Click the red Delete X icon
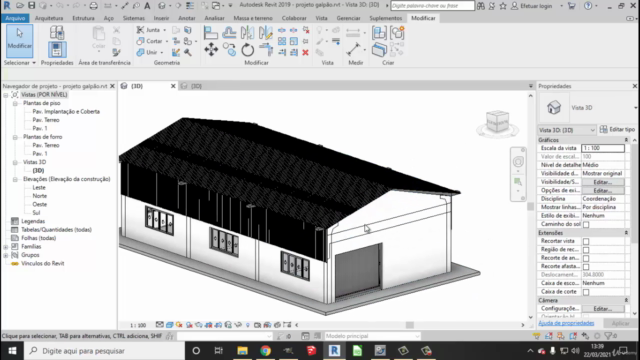The image size is (640, 360). [x=305, y=53]
